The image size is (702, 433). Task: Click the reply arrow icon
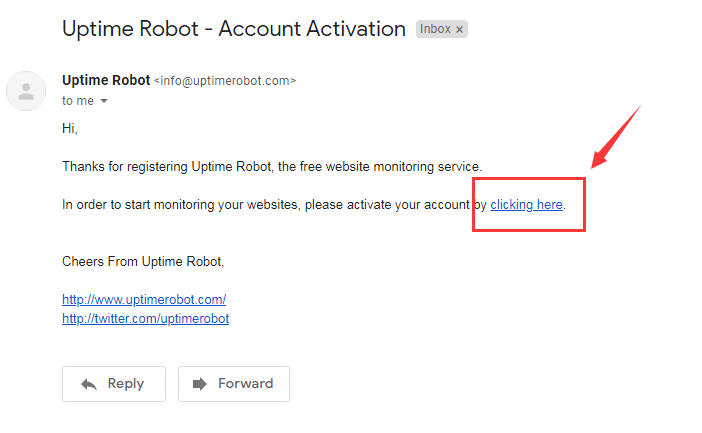89,384
